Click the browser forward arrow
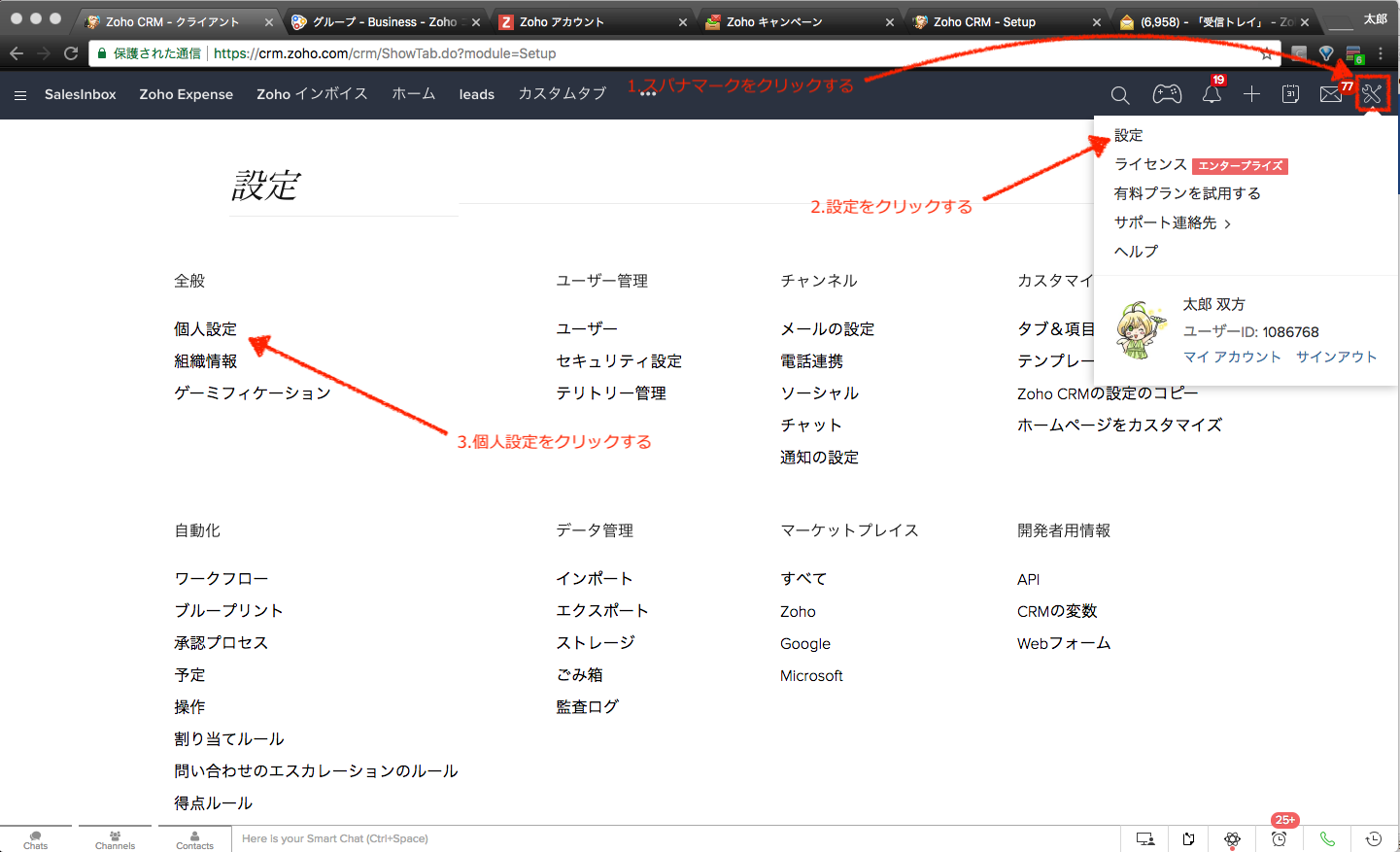This screenshot has width=1400, height=852. [x=44, y=53]
